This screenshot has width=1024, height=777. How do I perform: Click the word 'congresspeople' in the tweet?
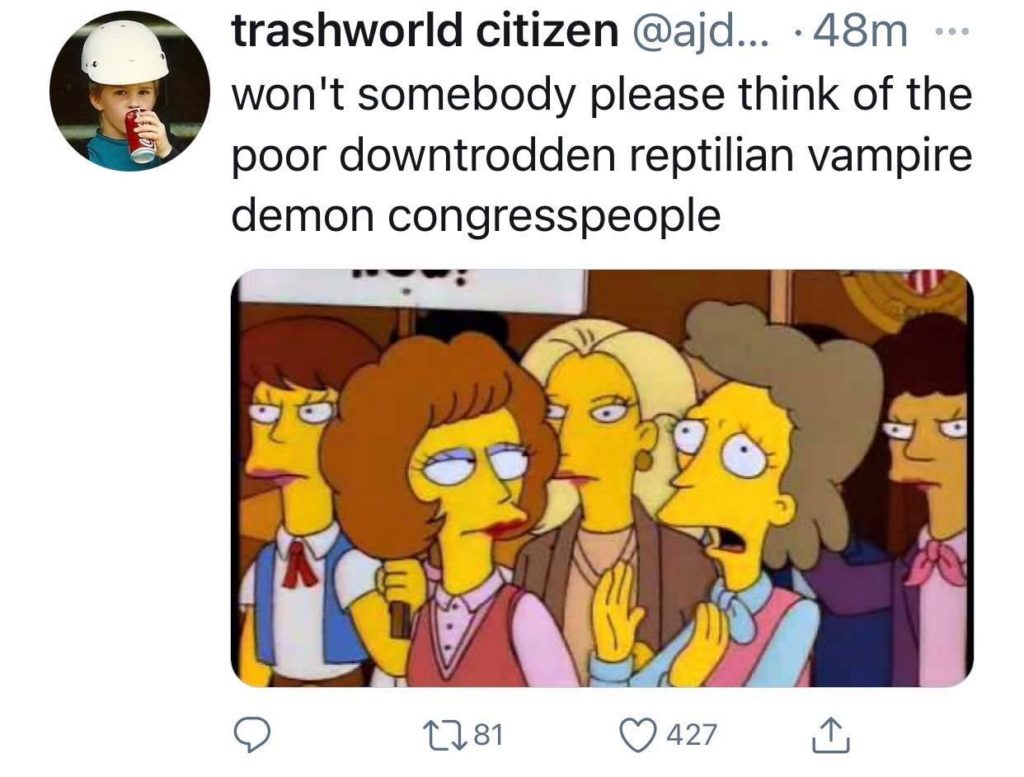(554, 216)
